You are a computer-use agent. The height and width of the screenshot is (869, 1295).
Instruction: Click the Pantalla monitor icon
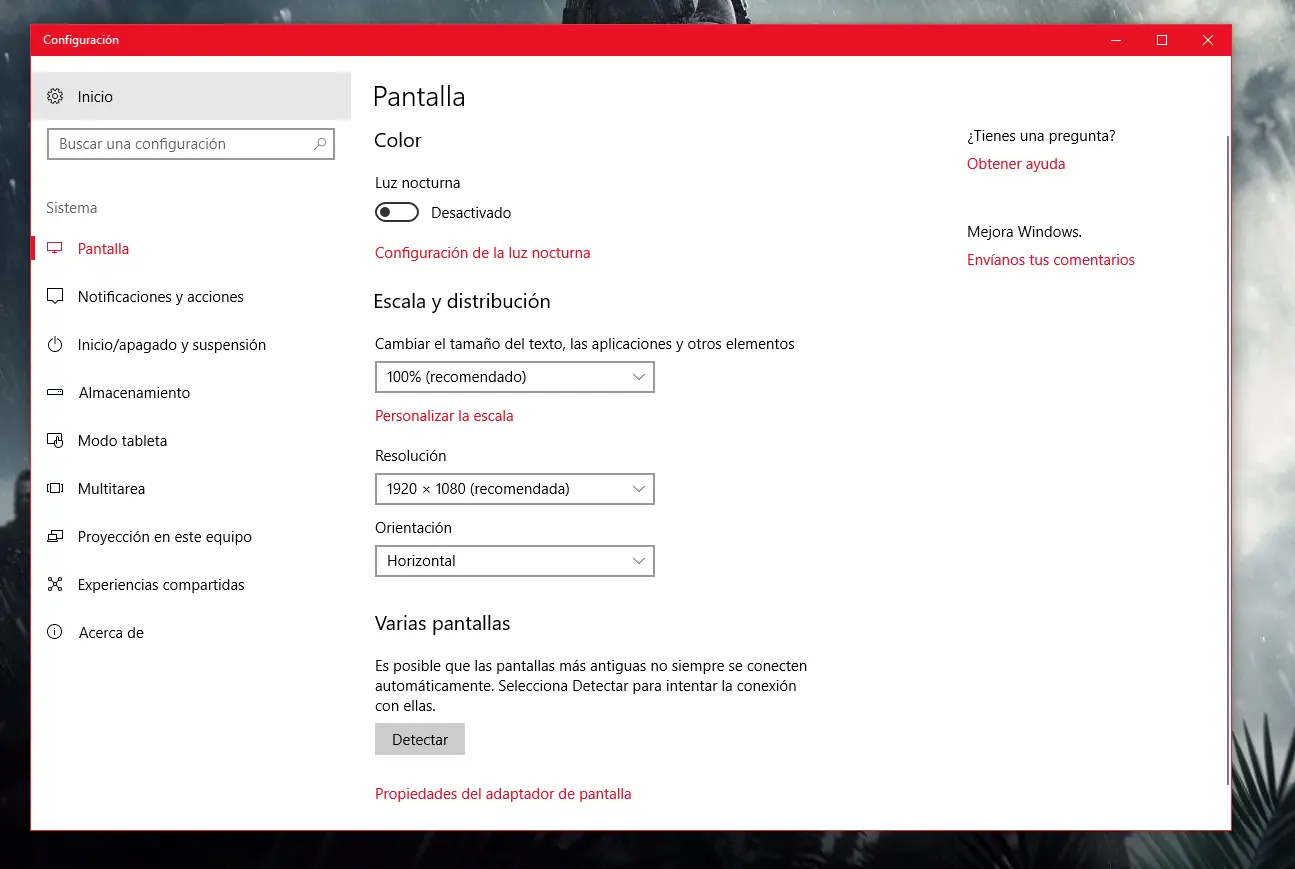coord(55,249)
